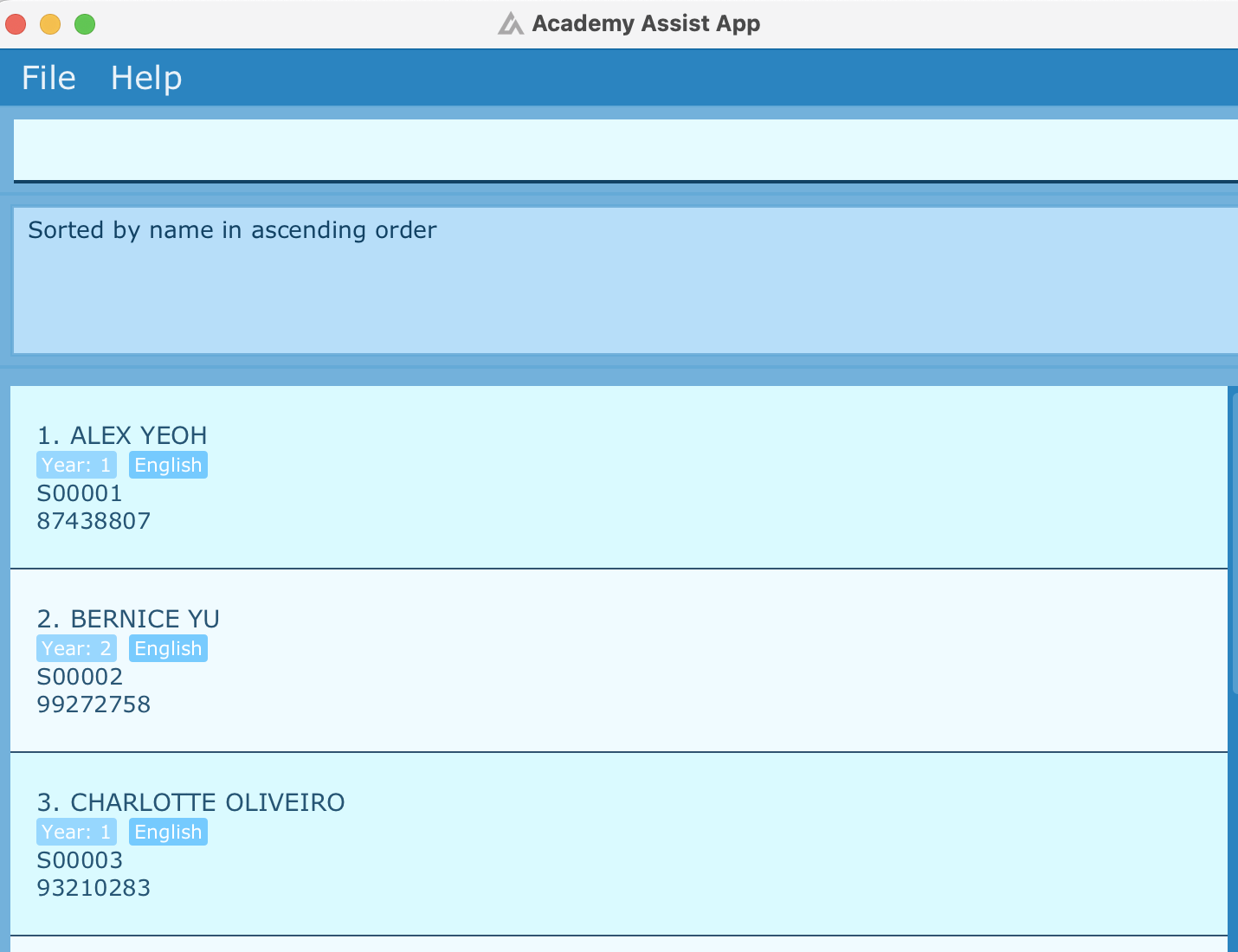Viewport: 1238px width, 952px height.
Task: Click student ID S00002
Action: 80,677
